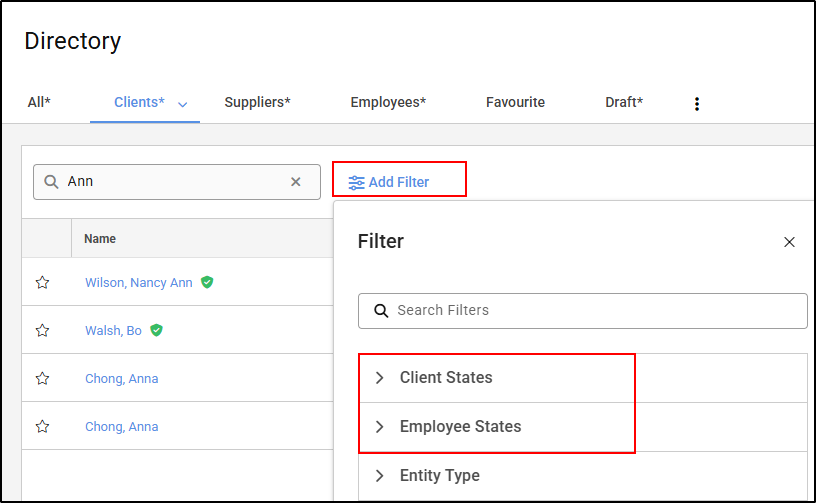Clear the Ann search text
The image size is (816, 503).
(296, 182)
